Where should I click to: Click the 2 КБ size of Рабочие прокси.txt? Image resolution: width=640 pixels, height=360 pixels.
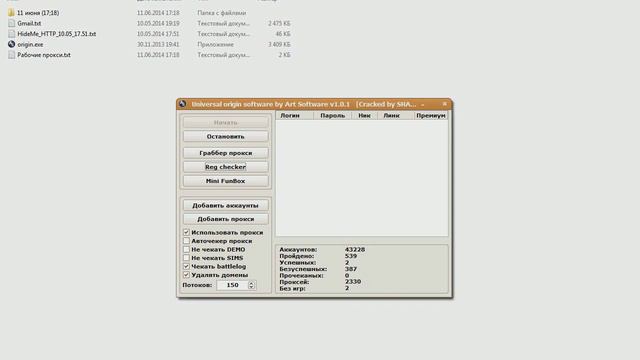[284, 55]
